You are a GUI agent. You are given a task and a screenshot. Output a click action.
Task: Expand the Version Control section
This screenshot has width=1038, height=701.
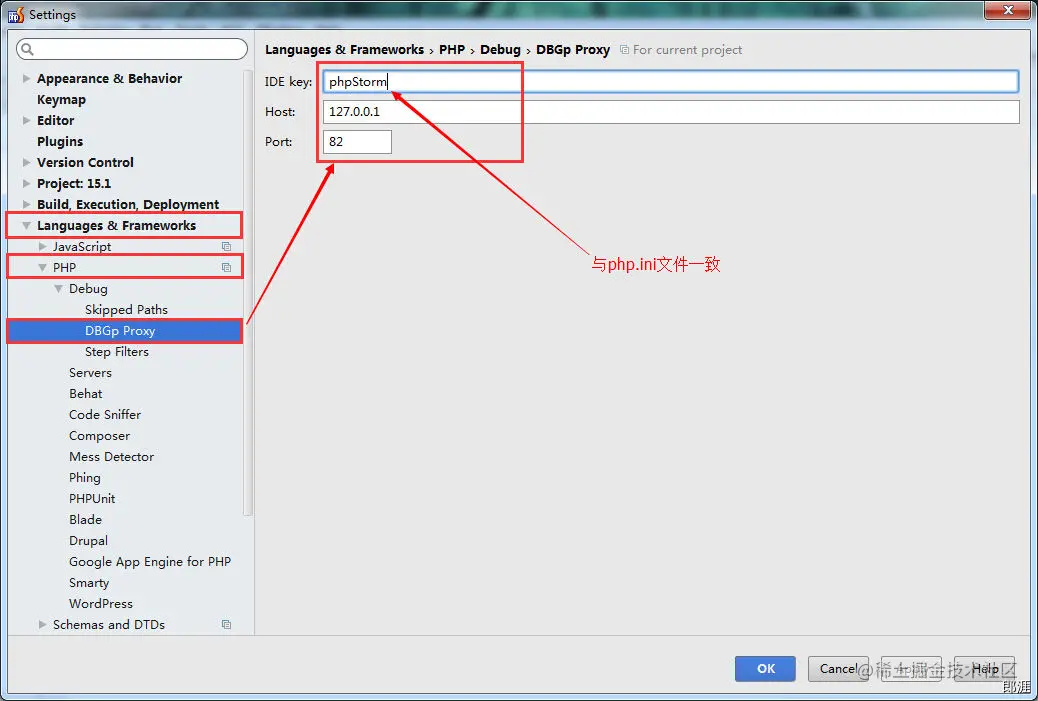26,162
